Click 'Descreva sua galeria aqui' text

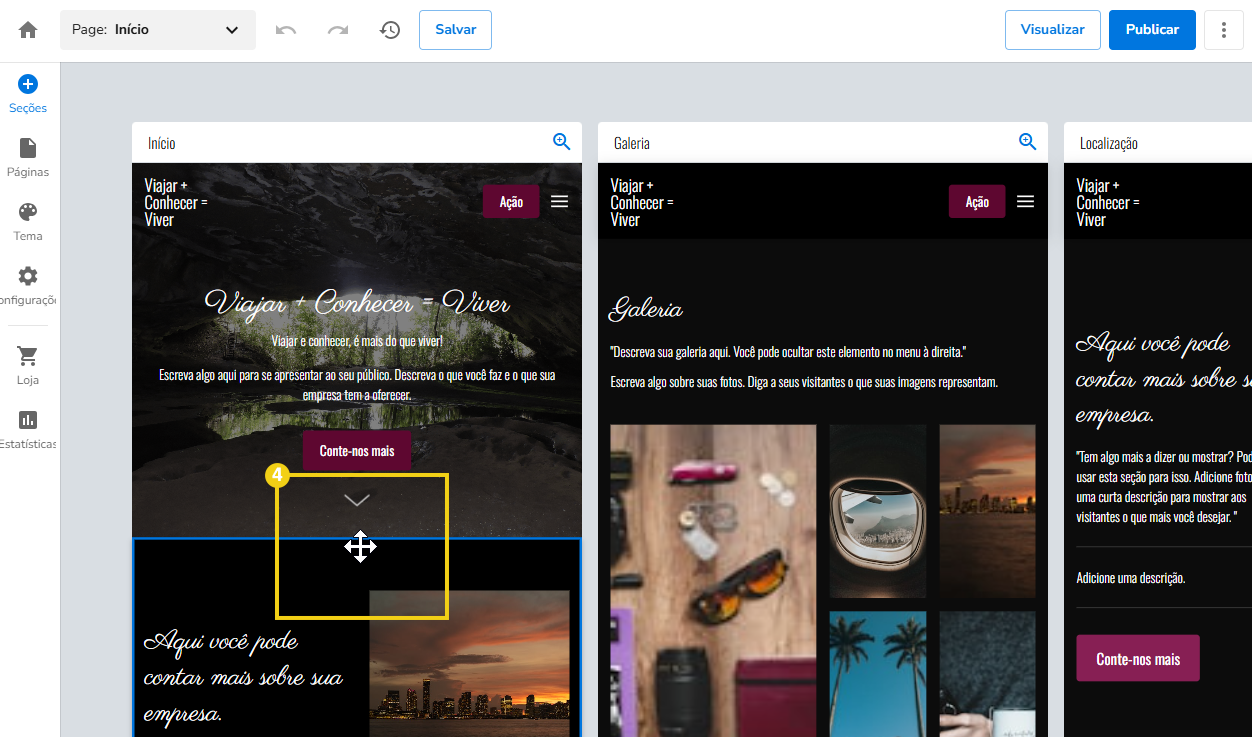(788, 352)
